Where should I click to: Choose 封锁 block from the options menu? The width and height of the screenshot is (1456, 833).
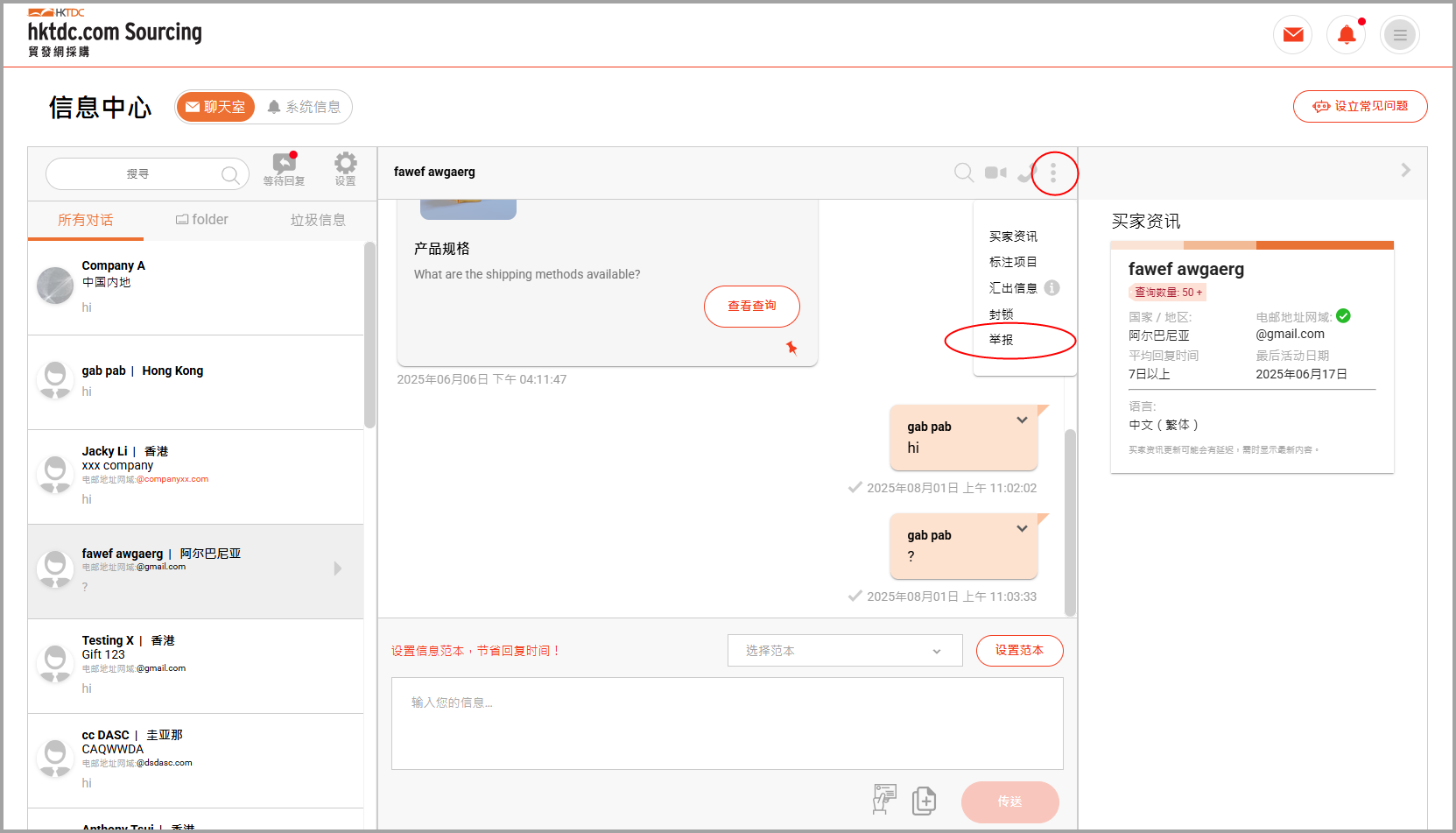click(x=1001, y=314)
